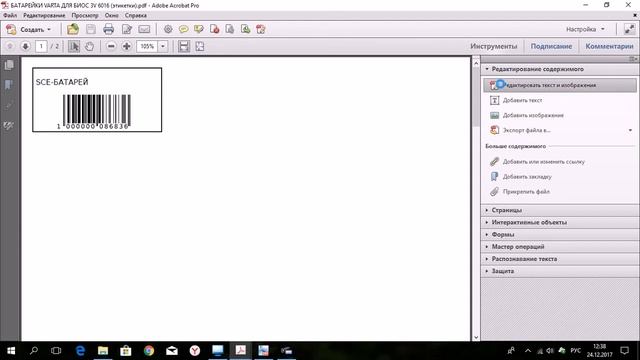Viewport: 640px width, 360px height.
Task: Go to the next page arrow
Action: click(25, 46)
